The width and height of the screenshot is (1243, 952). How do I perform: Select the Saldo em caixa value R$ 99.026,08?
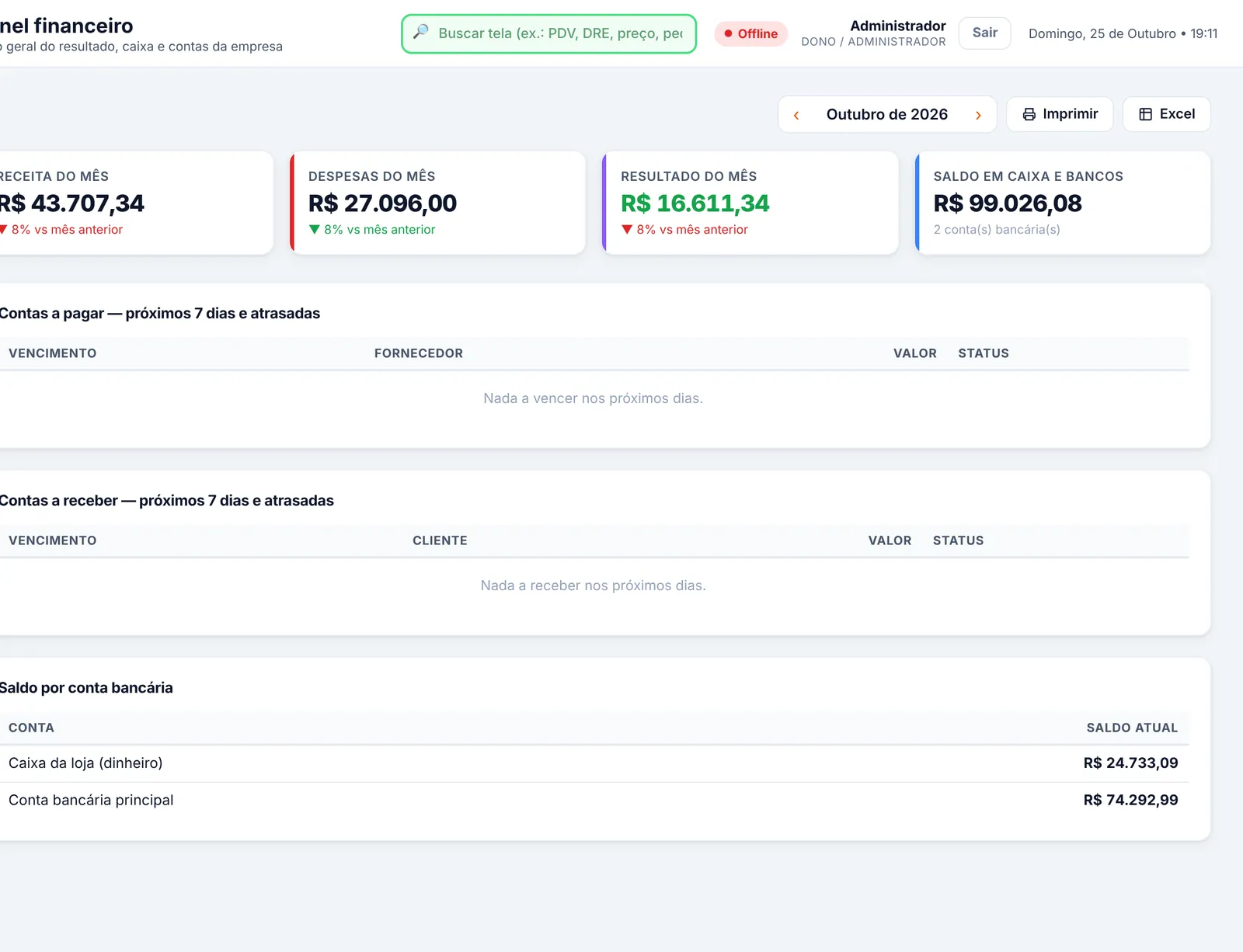(x=1008, y=203)
